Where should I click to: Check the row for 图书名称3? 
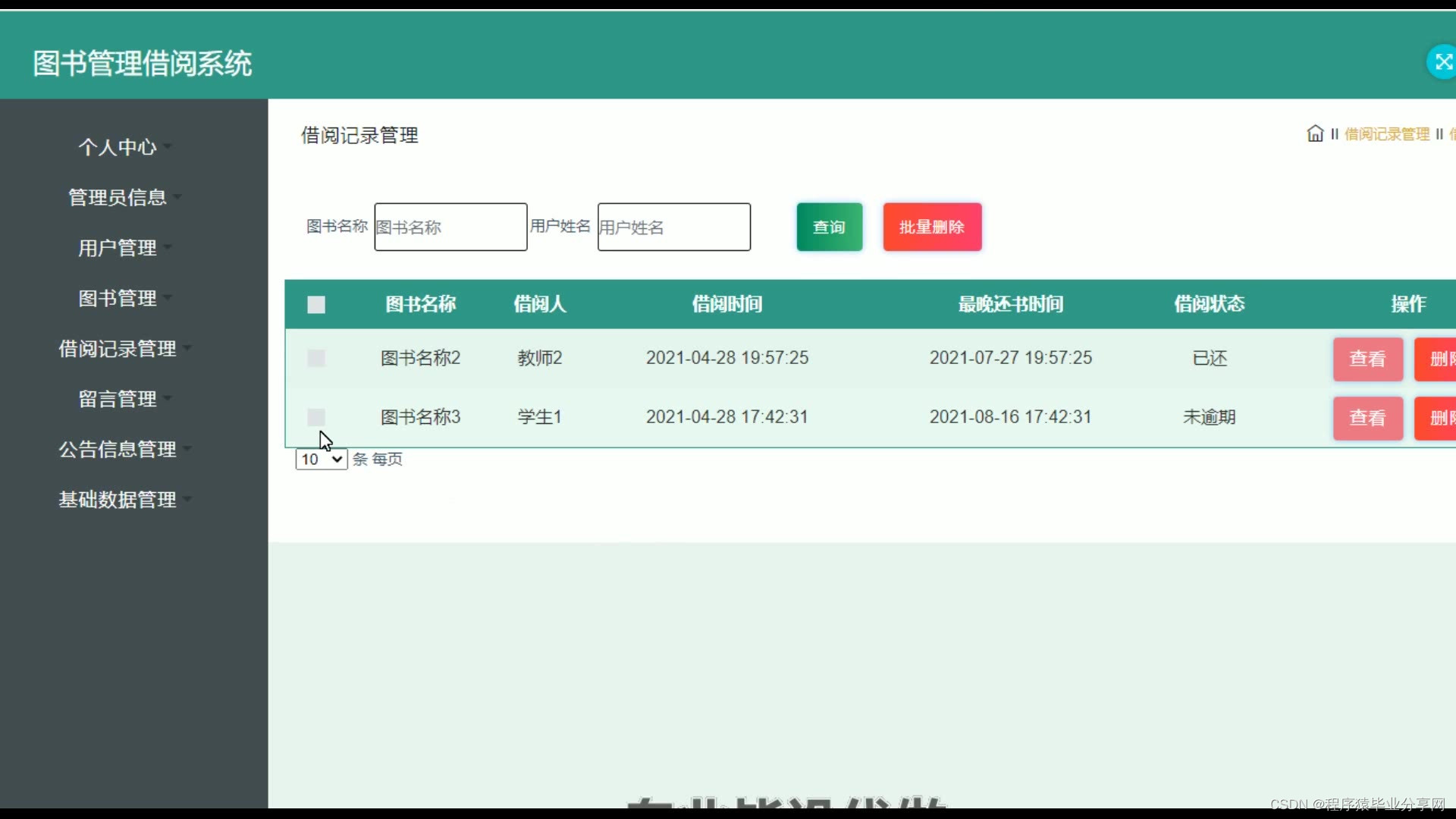pyautogui.click(x=316, y=417)
